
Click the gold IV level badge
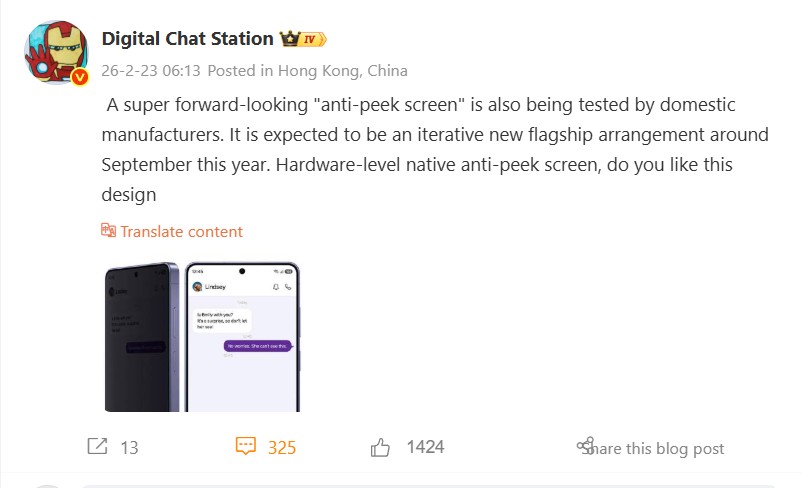click(x=315, y=39)
